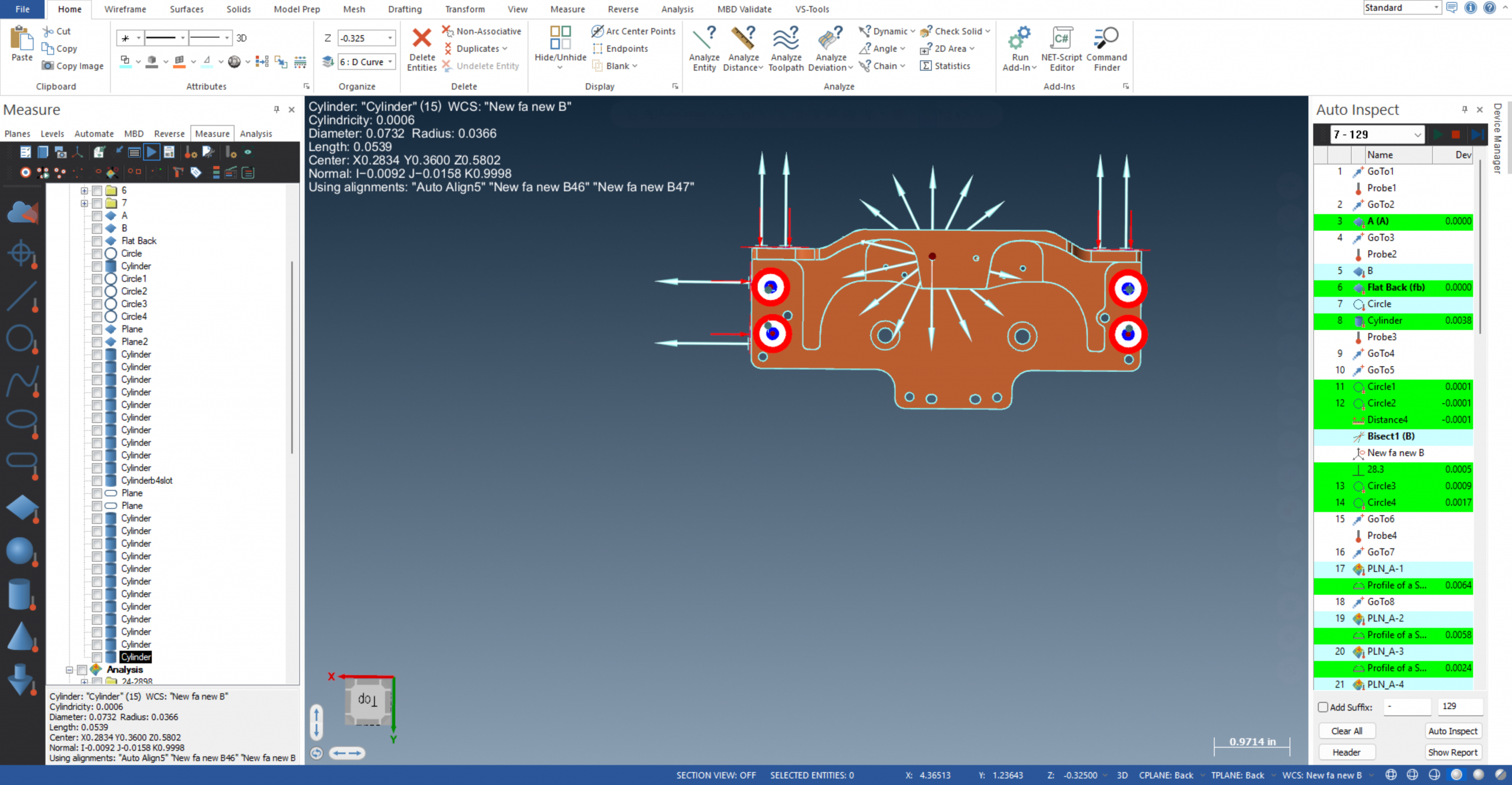Screen dimensions: 1512x785
Task: Launch the Command Finder
Action: click(x=1106, y=40)
